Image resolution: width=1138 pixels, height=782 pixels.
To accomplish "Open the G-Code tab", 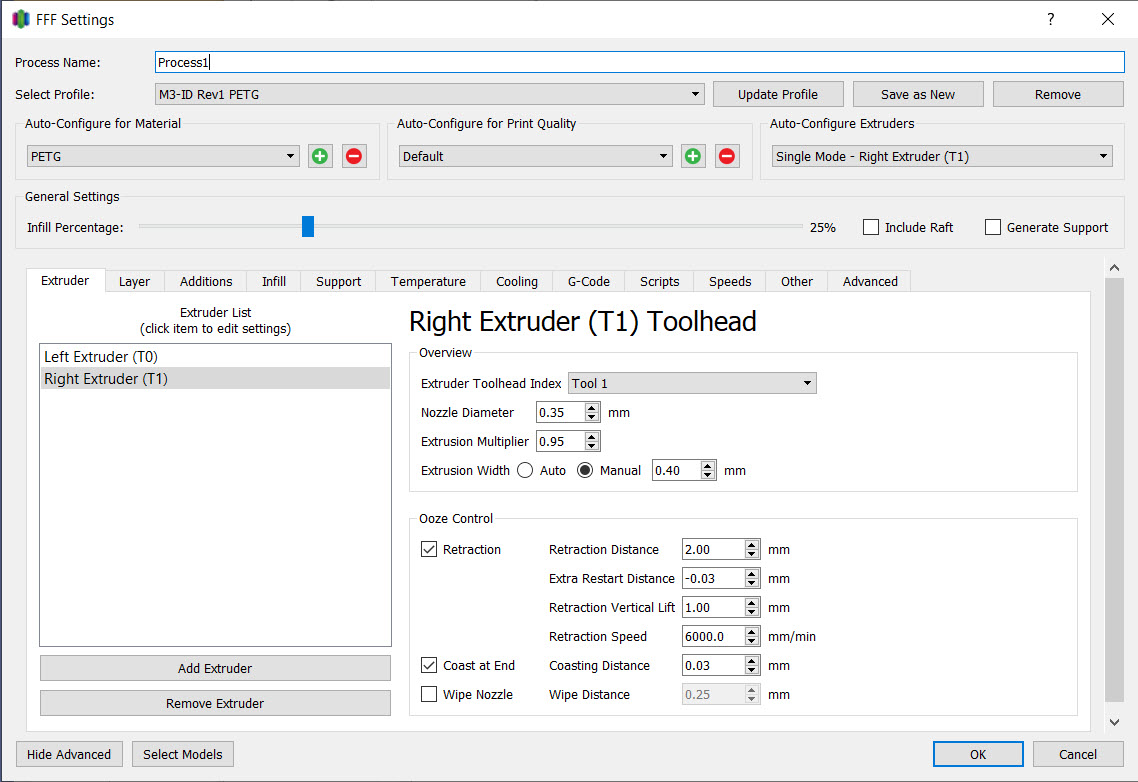I will coord(588,281).
